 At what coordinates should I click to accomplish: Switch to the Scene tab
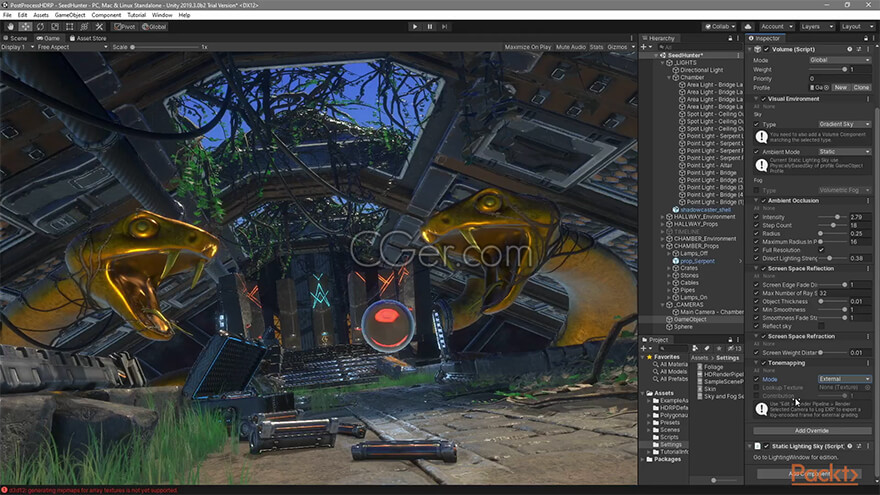(16, 38)
